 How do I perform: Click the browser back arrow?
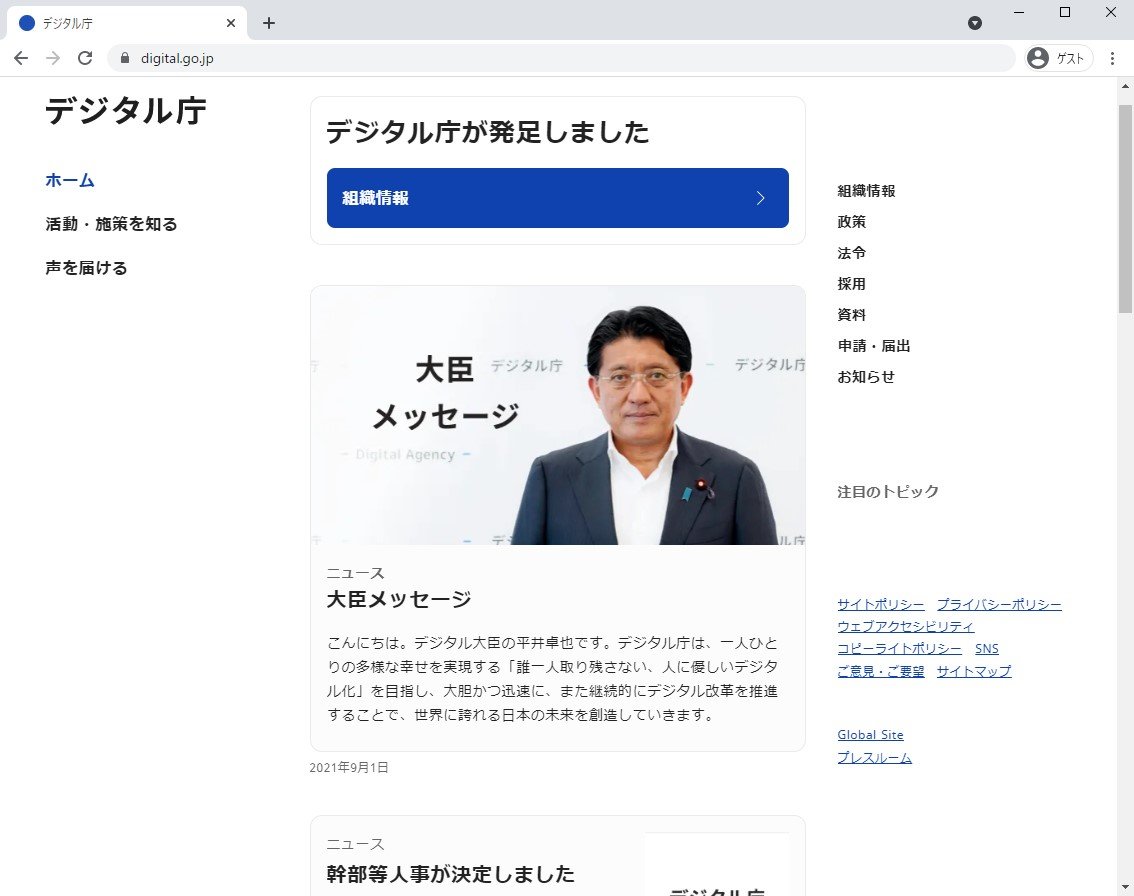coord(21,58)
